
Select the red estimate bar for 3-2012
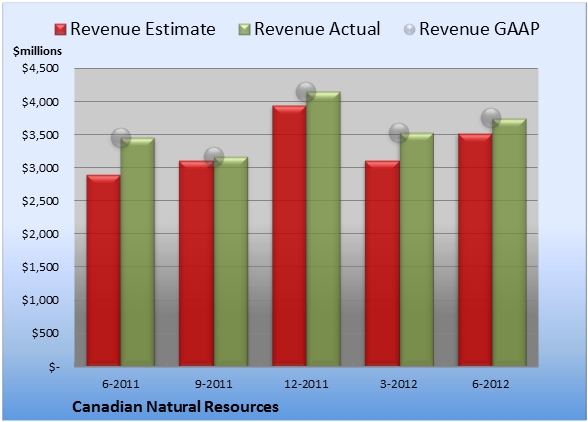pos(382,263)
